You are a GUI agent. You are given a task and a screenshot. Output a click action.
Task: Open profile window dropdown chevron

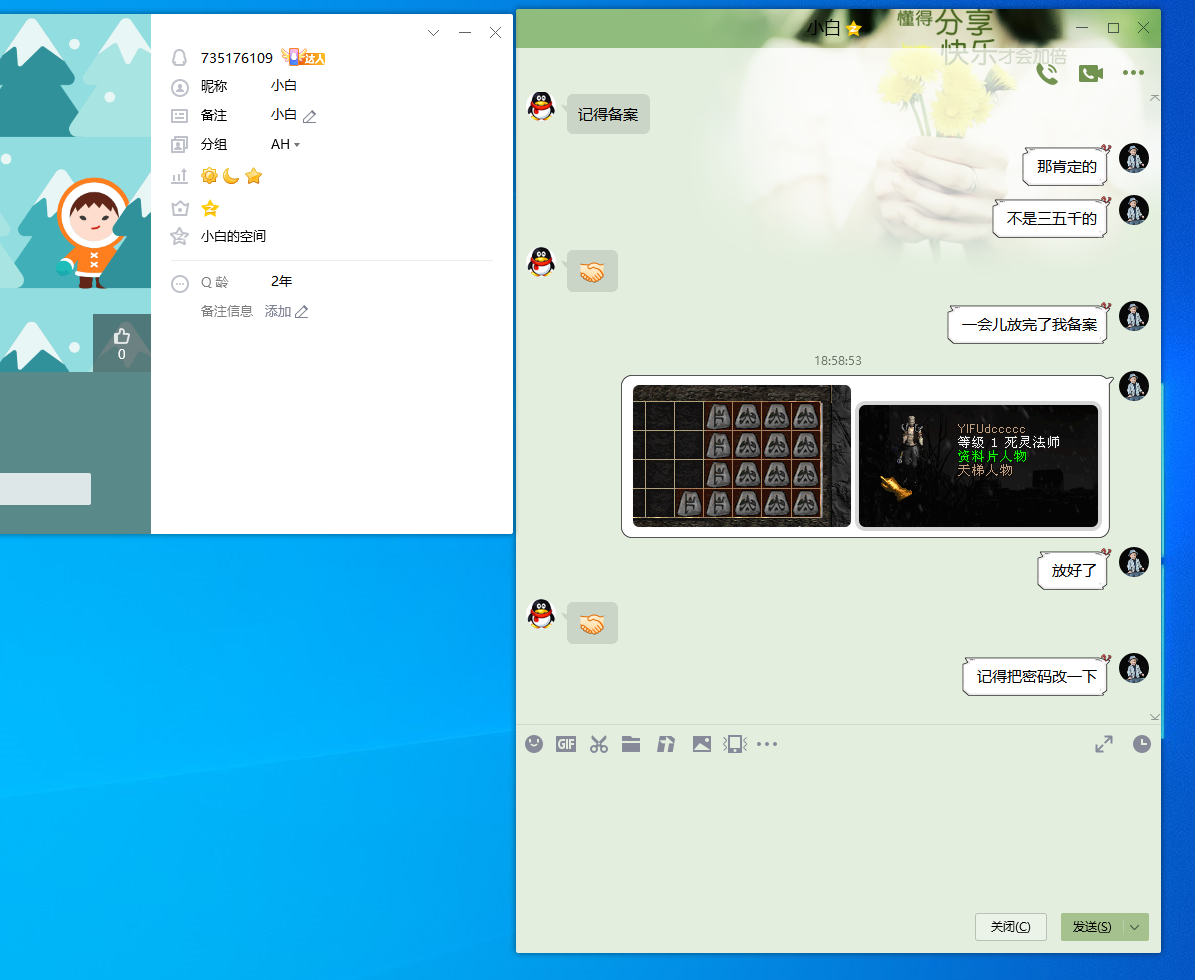[433, 33]
